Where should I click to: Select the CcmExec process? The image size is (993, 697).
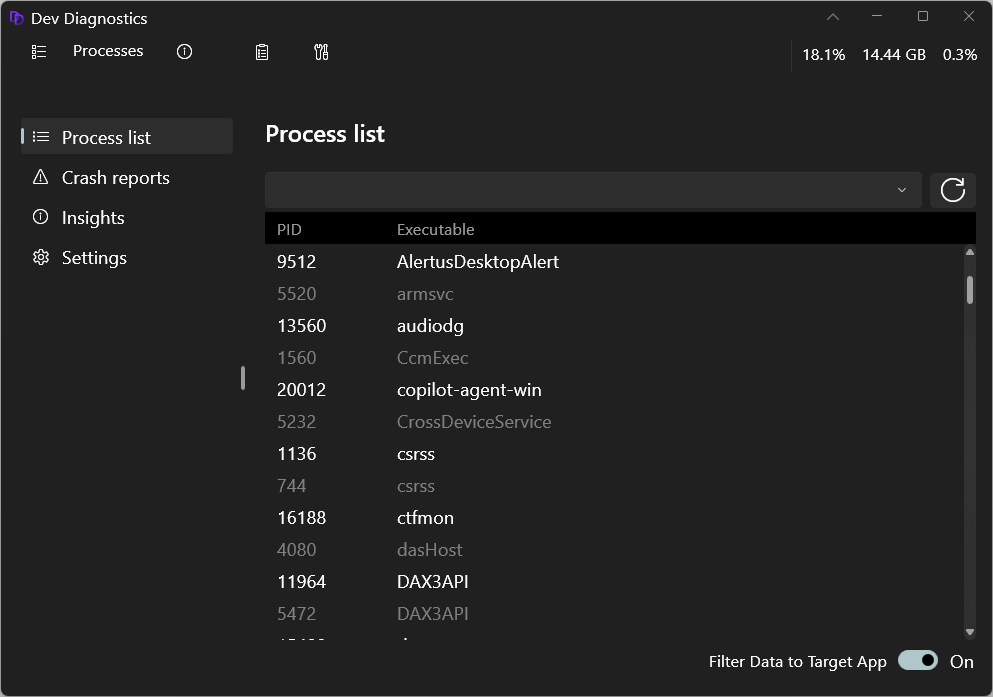click(614, 358)
